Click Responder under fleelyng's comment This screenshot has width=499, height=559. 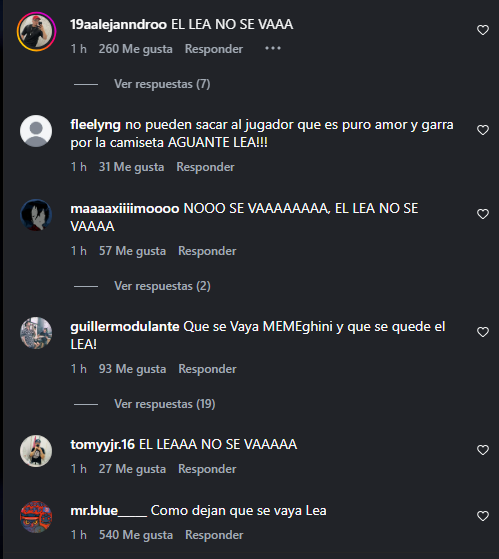point(205,167)
